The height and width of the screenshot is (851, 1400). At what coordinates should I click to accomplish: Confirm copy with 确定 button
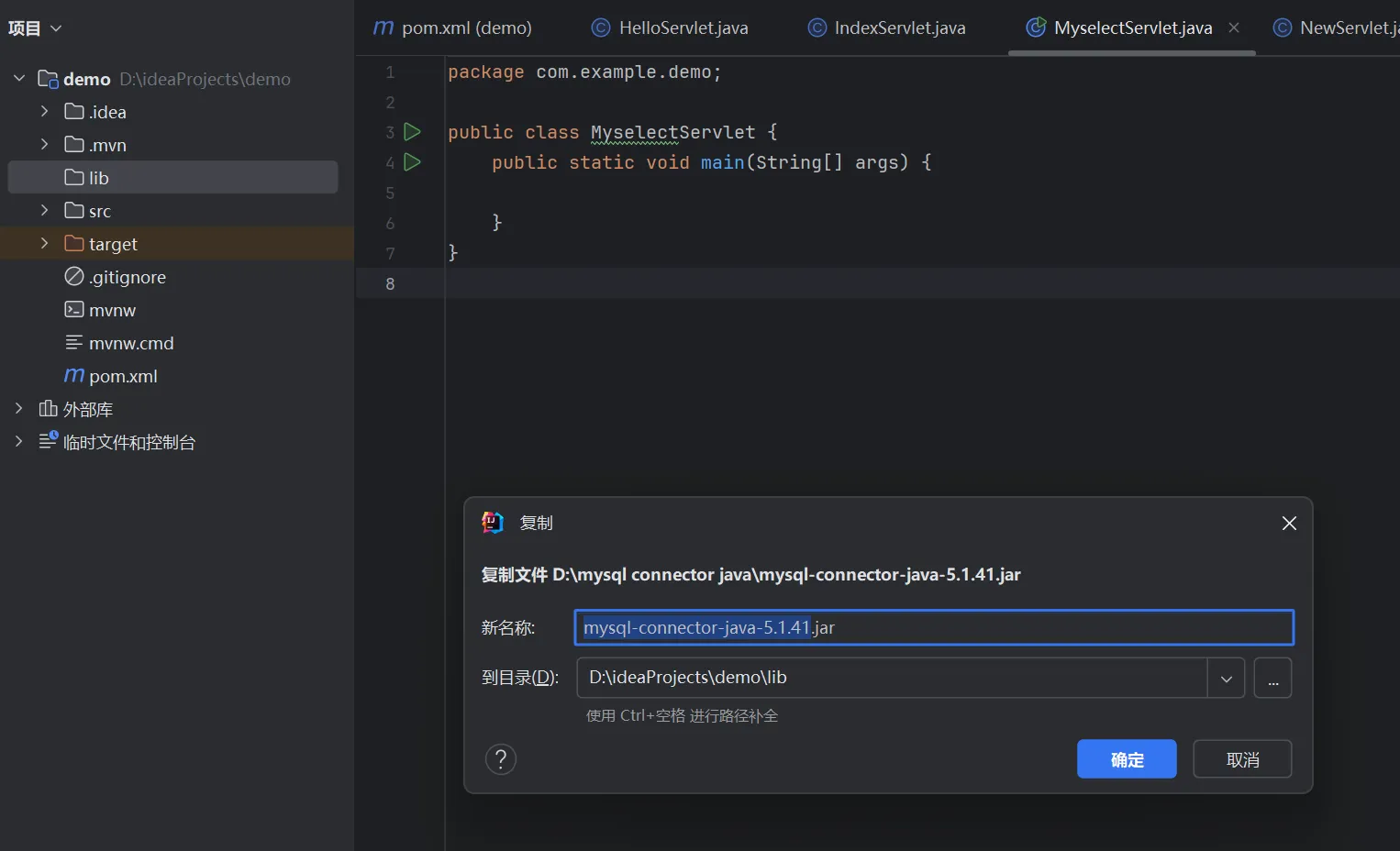(x=1126, y=759)
